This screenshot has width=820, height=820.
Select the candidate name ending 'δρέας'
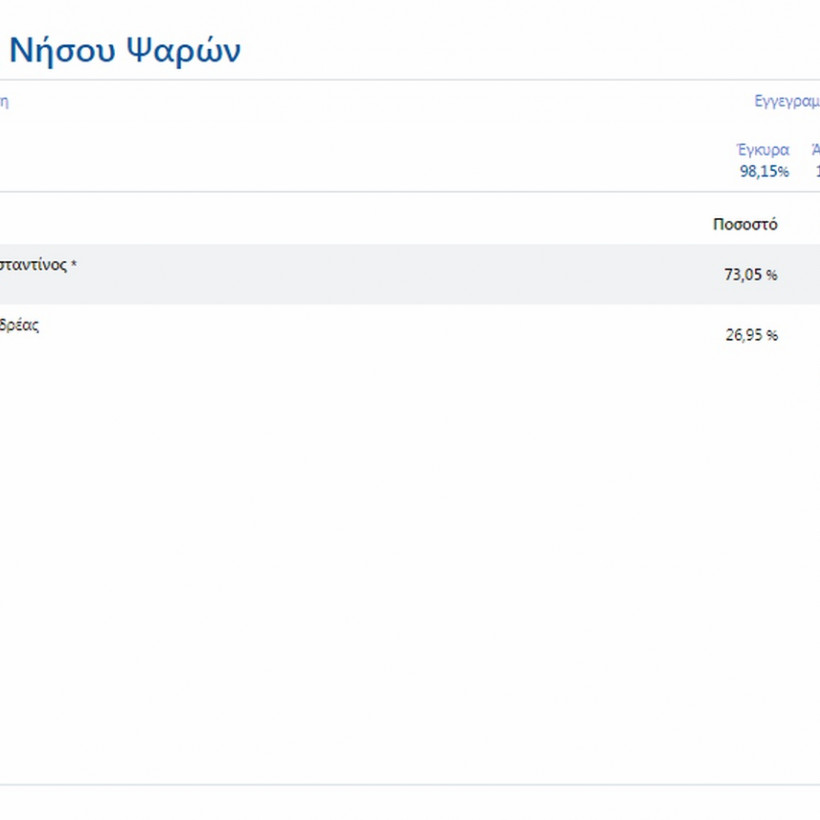[20, 325]
